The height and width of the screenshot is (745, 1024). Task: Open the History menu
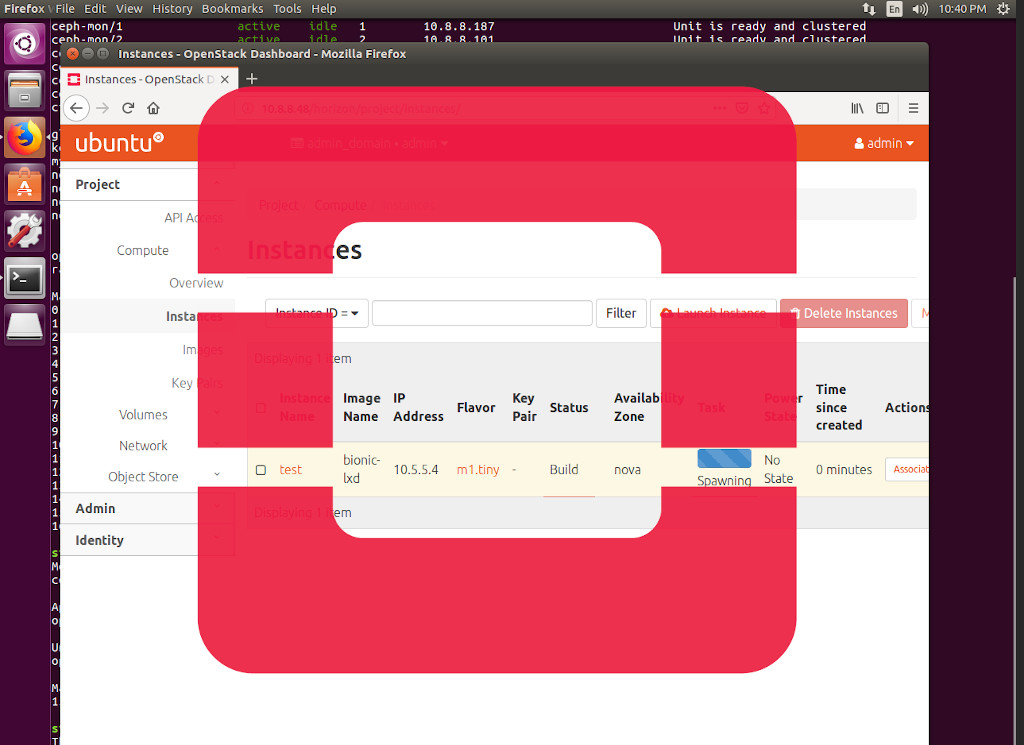tap(172, 8)
